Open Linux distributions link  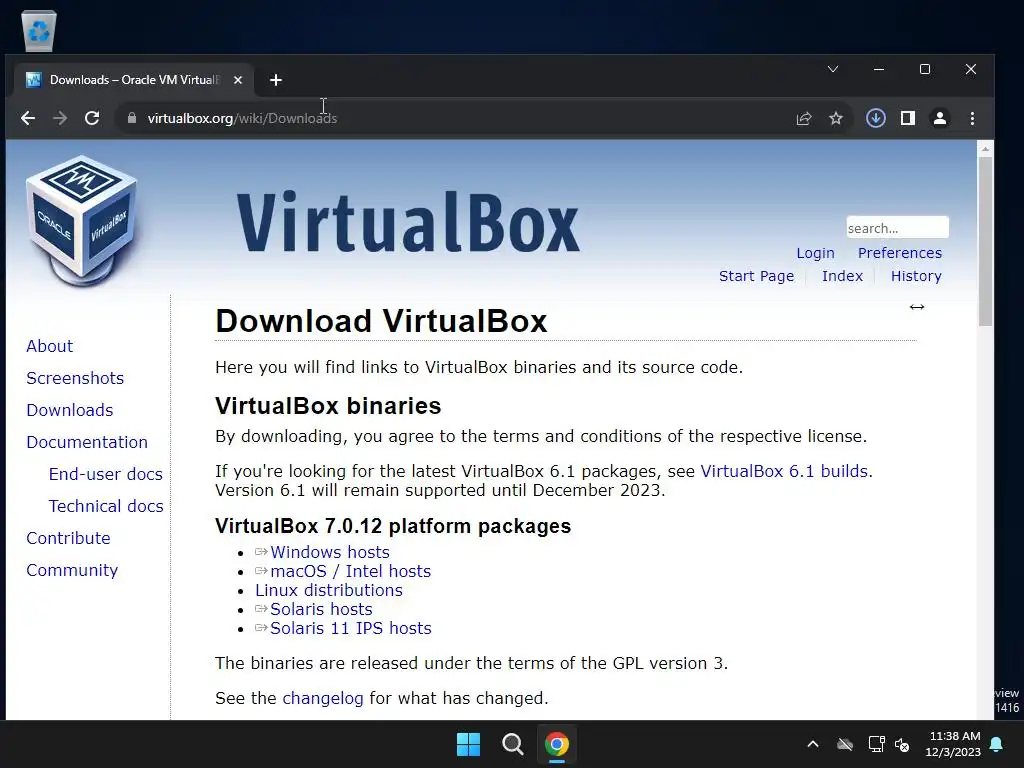328,590
